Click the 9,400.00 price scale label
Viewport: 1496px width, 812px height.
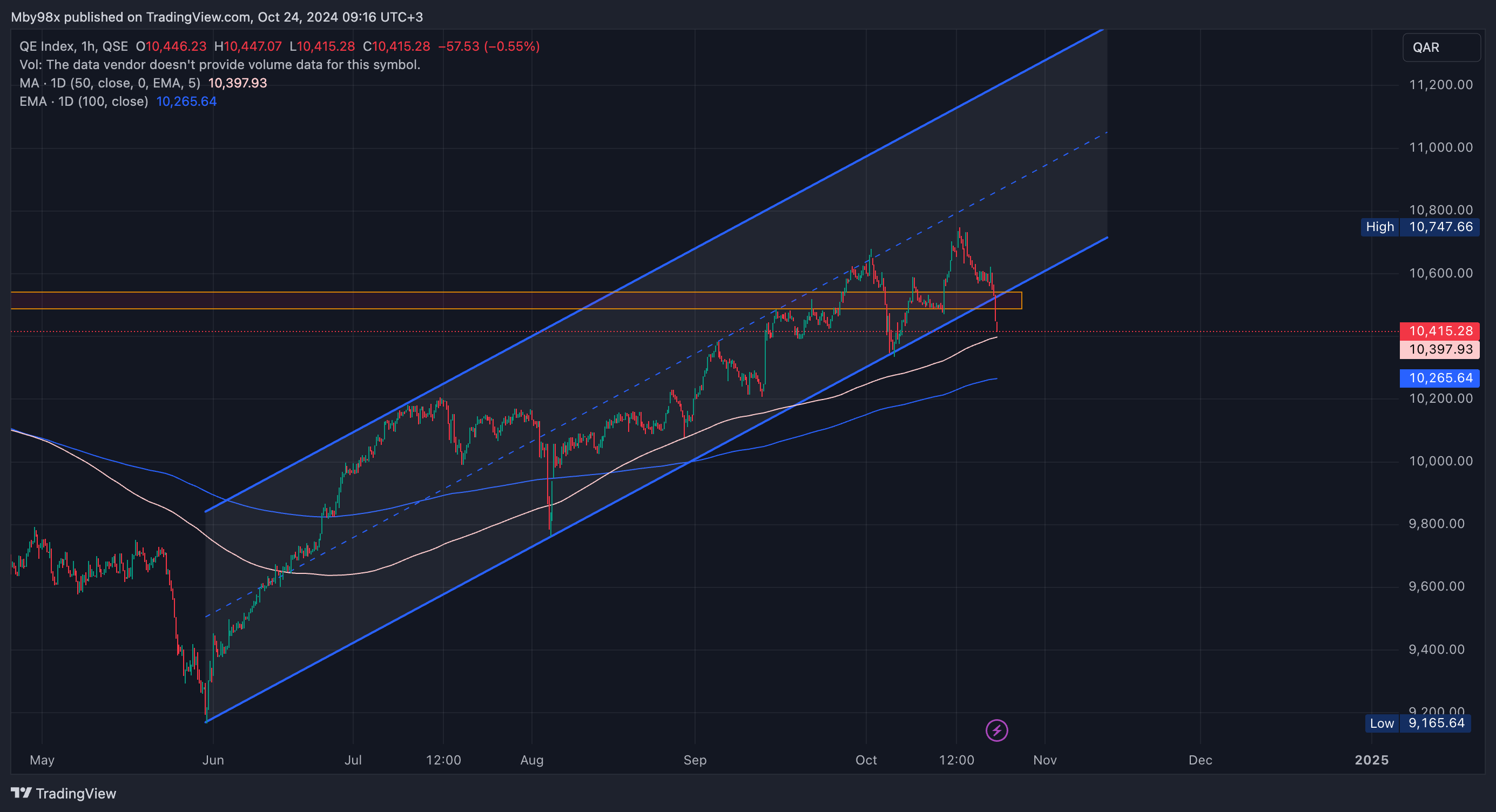click(x=1437, y=649)
